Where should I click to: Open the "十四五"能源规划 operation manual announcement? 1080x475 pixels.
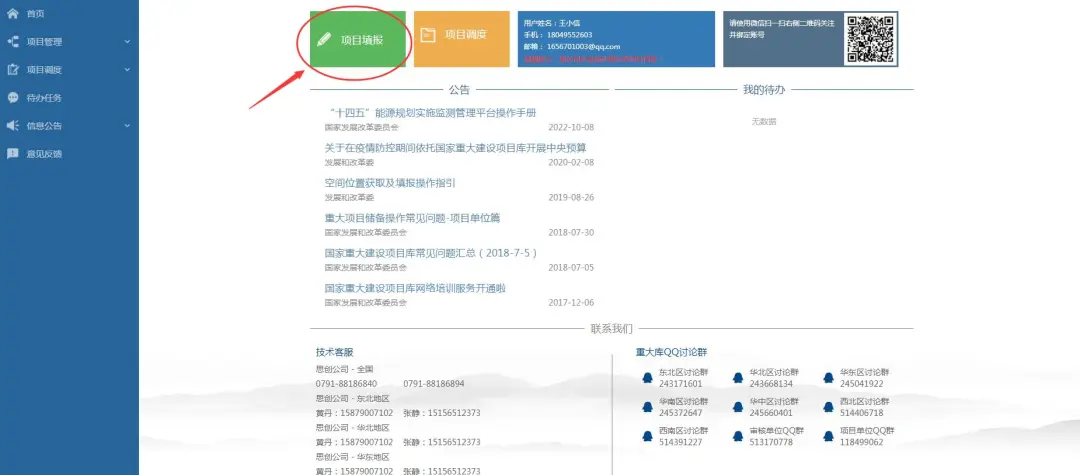[x=432, y=113]
